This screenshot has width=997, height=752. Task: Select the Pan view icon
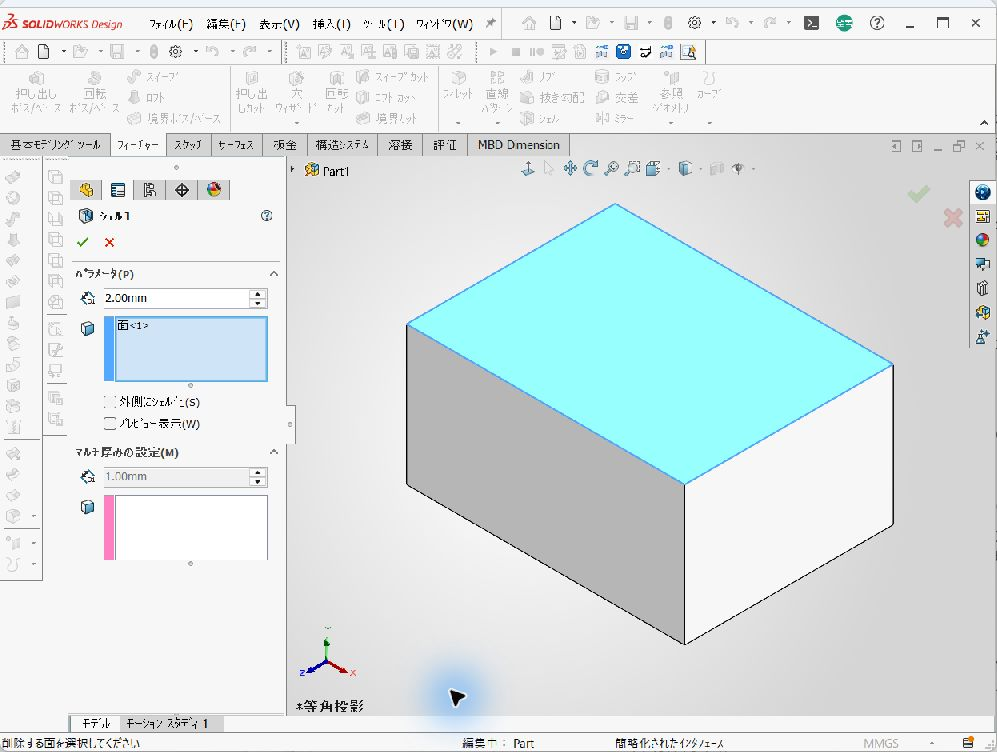tap(570, 168)
